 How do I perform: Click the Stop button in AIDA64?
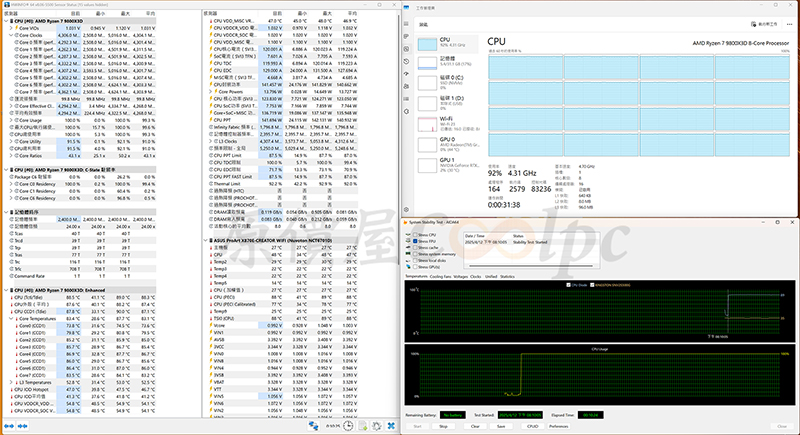point(442,425)
